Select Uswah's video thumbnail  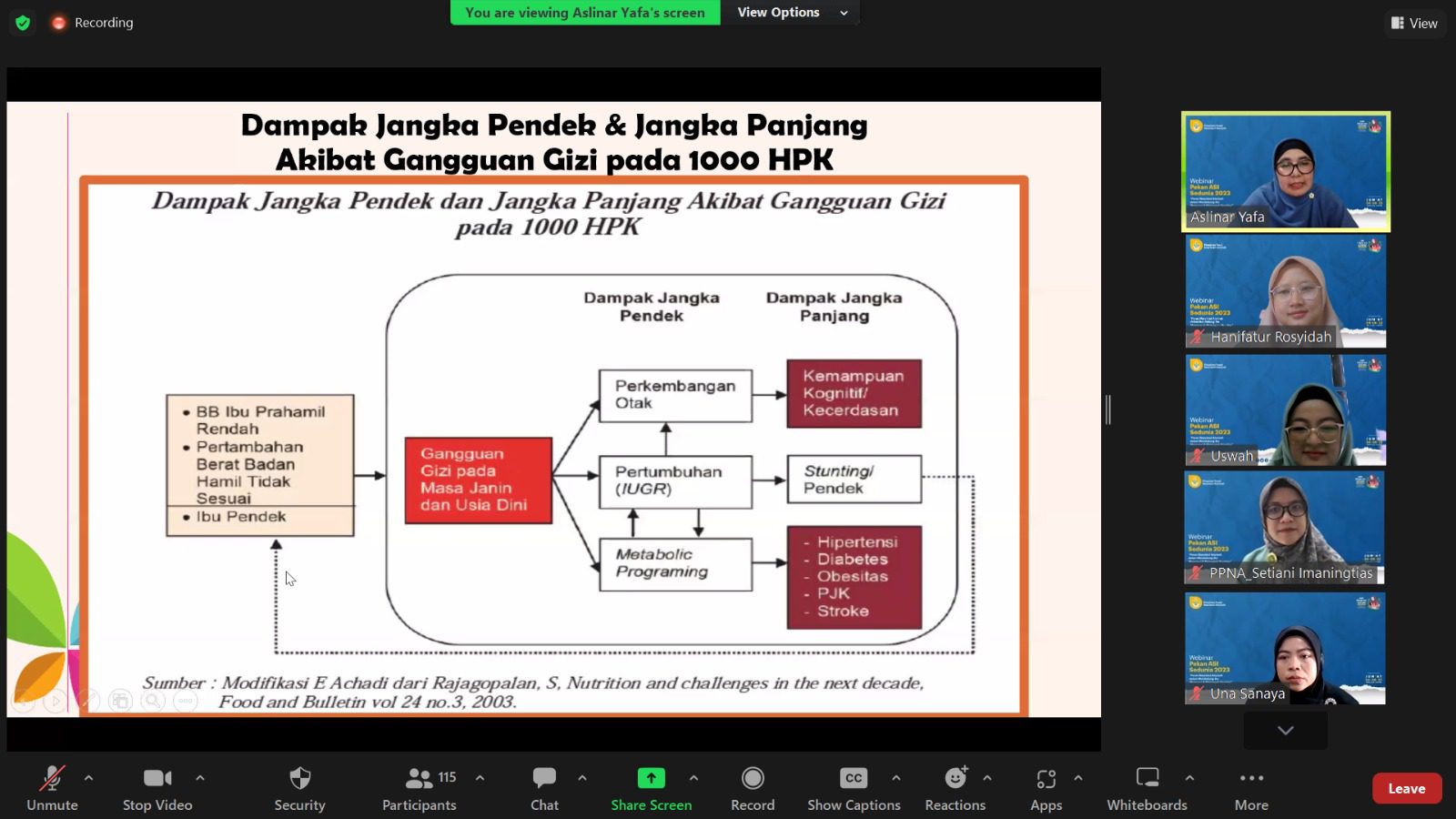(x=1286, y=410)
